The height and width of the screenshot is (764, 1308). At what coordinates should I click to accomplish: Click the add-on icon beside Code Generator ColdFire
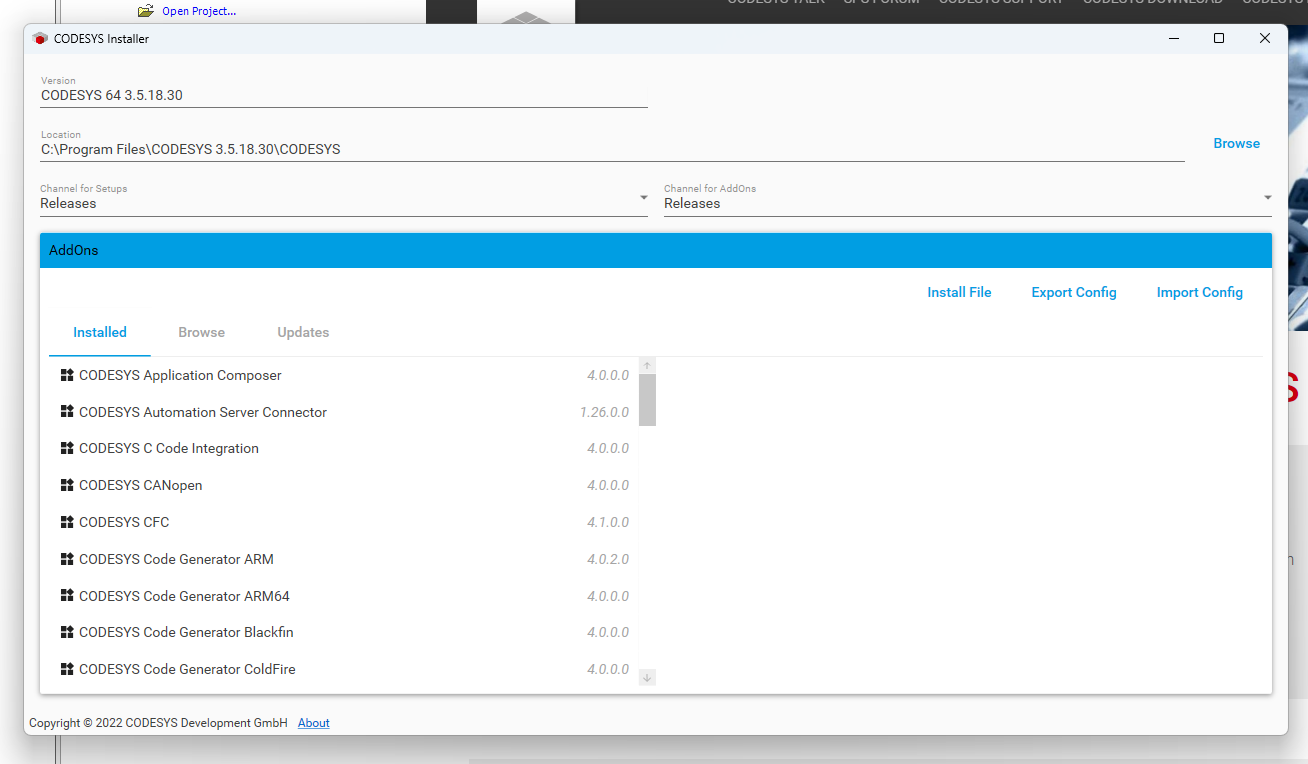pos(67,669)
